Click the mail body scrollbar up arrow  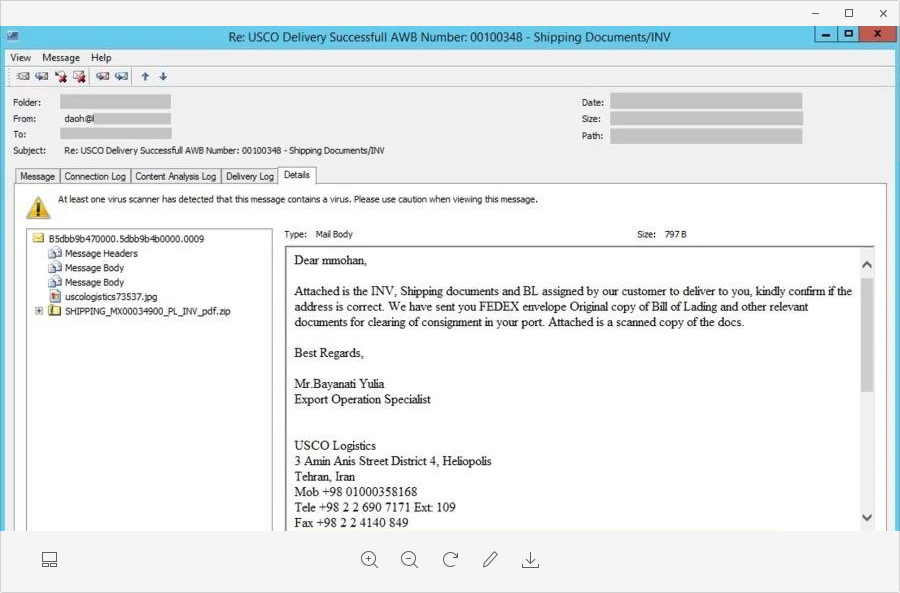[x=867, y=265]
